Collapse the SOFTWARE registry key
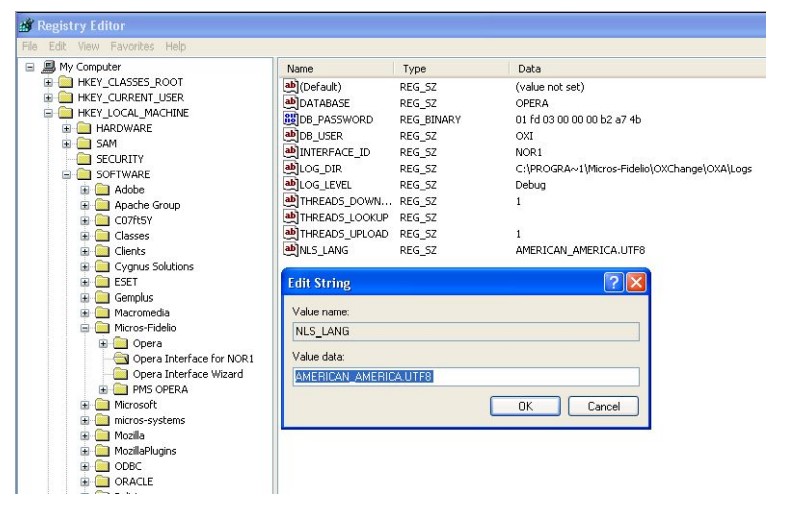This screenshot has width=786, height=523. [67, 174]
